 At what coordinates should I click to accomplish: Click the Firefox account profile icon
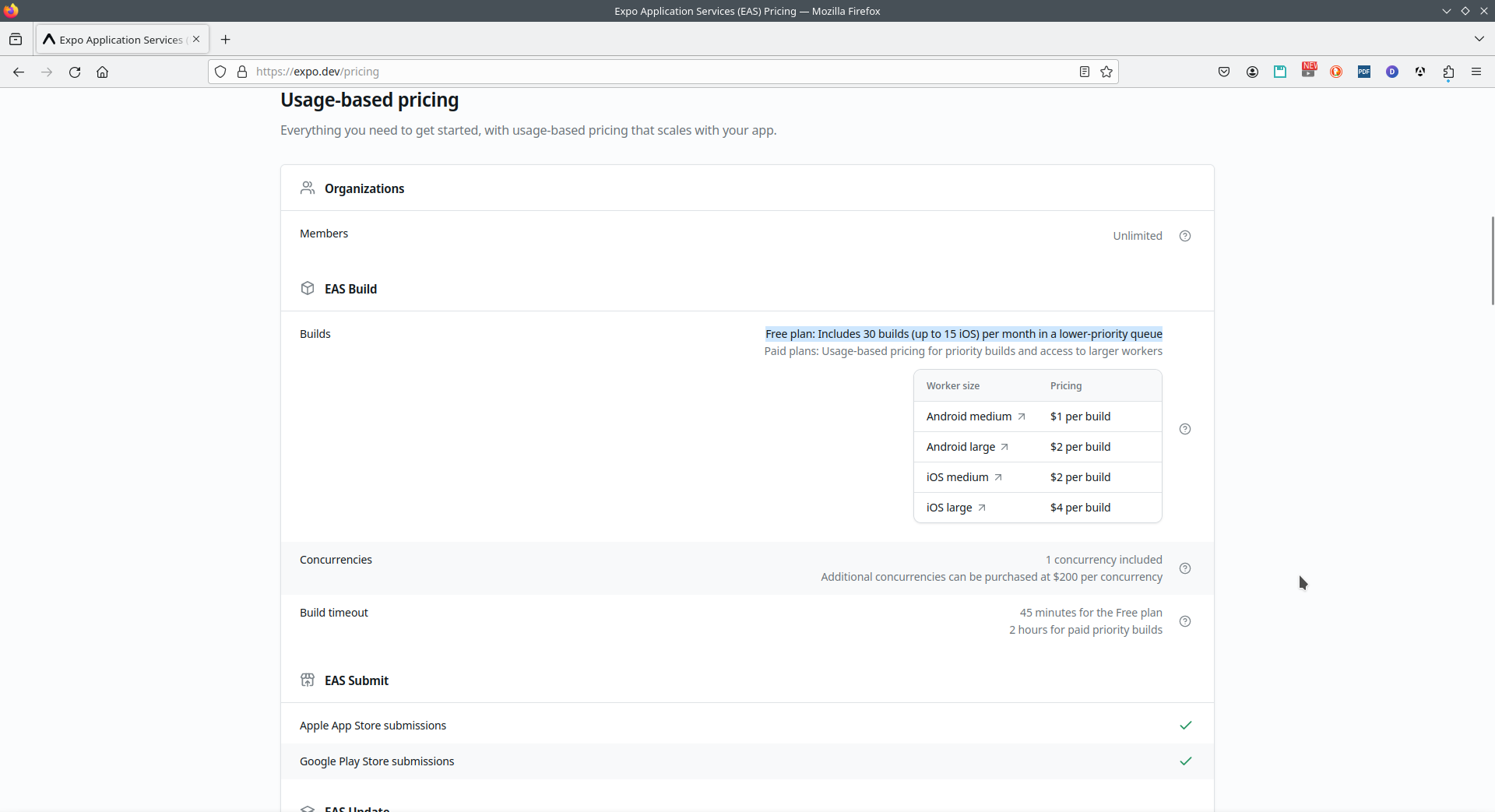tap(1252, 72)
